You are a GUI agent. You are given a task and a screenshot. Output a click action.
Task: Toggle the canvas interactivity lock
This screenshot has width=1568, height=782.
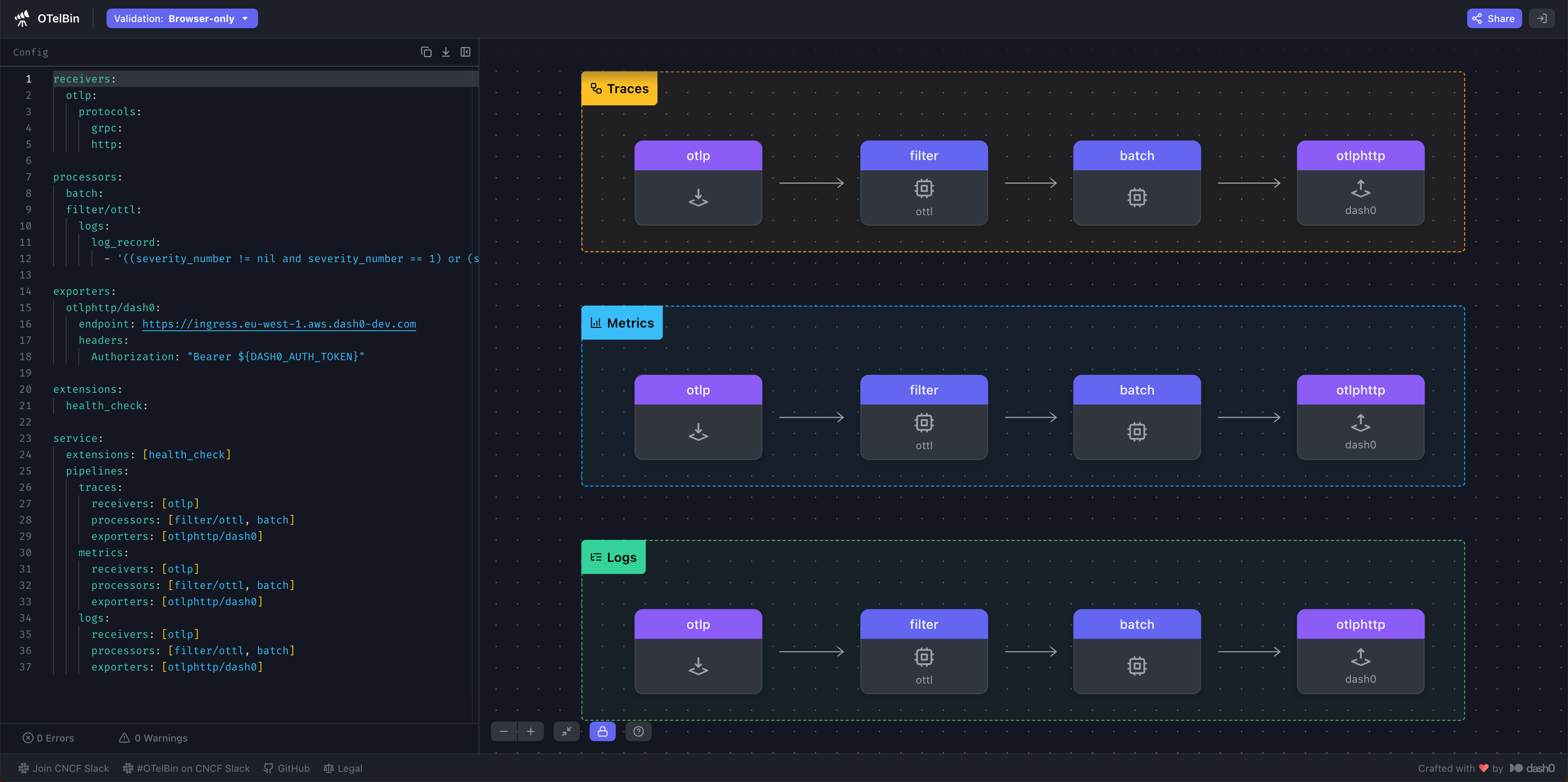[x=603, y=731]
